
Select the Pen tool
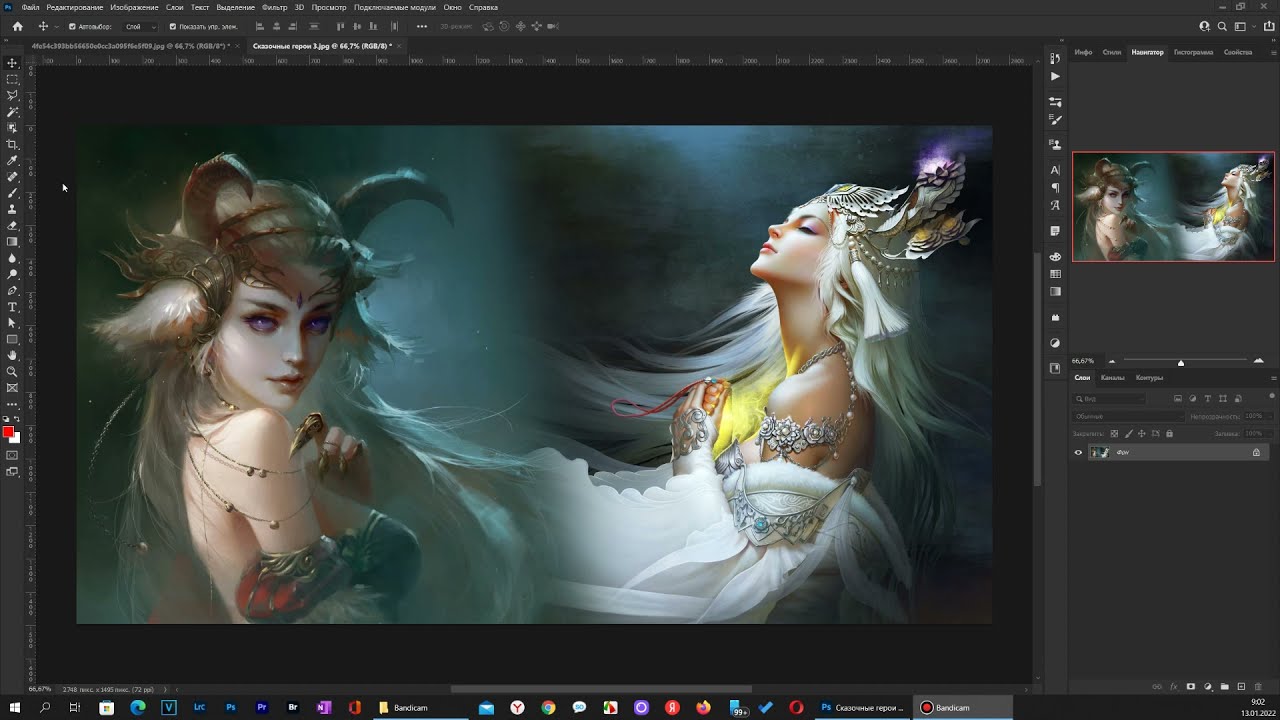pos(12,291)
